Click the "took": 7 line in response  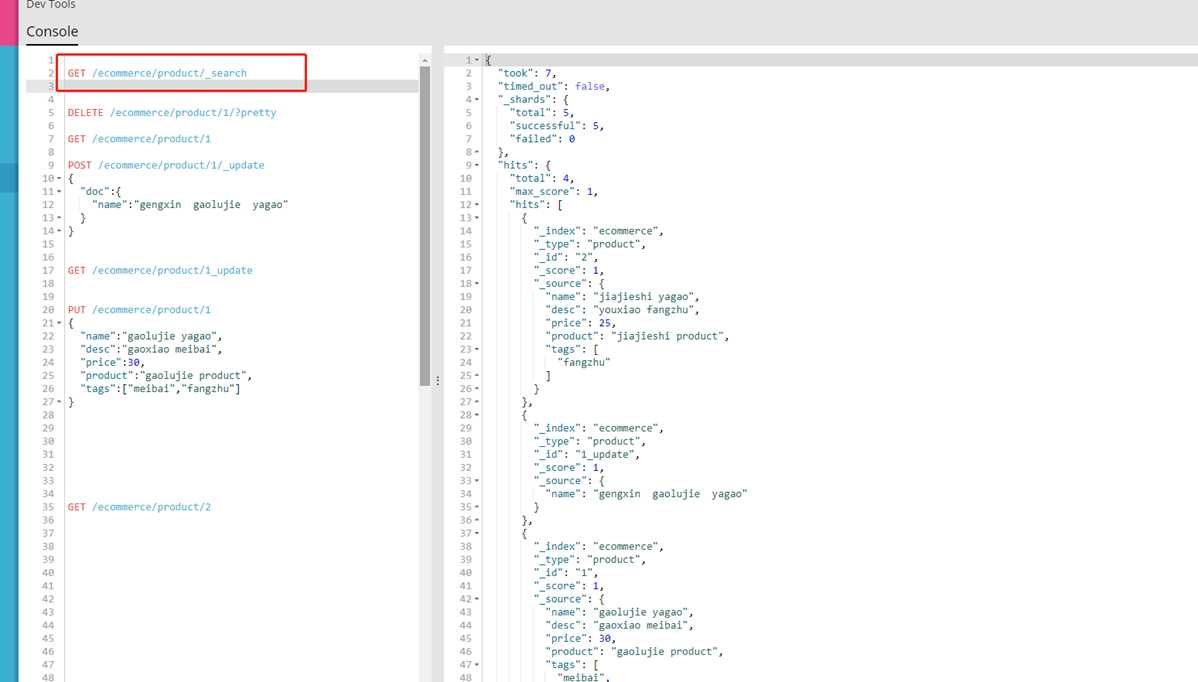[x=527, y=73]
